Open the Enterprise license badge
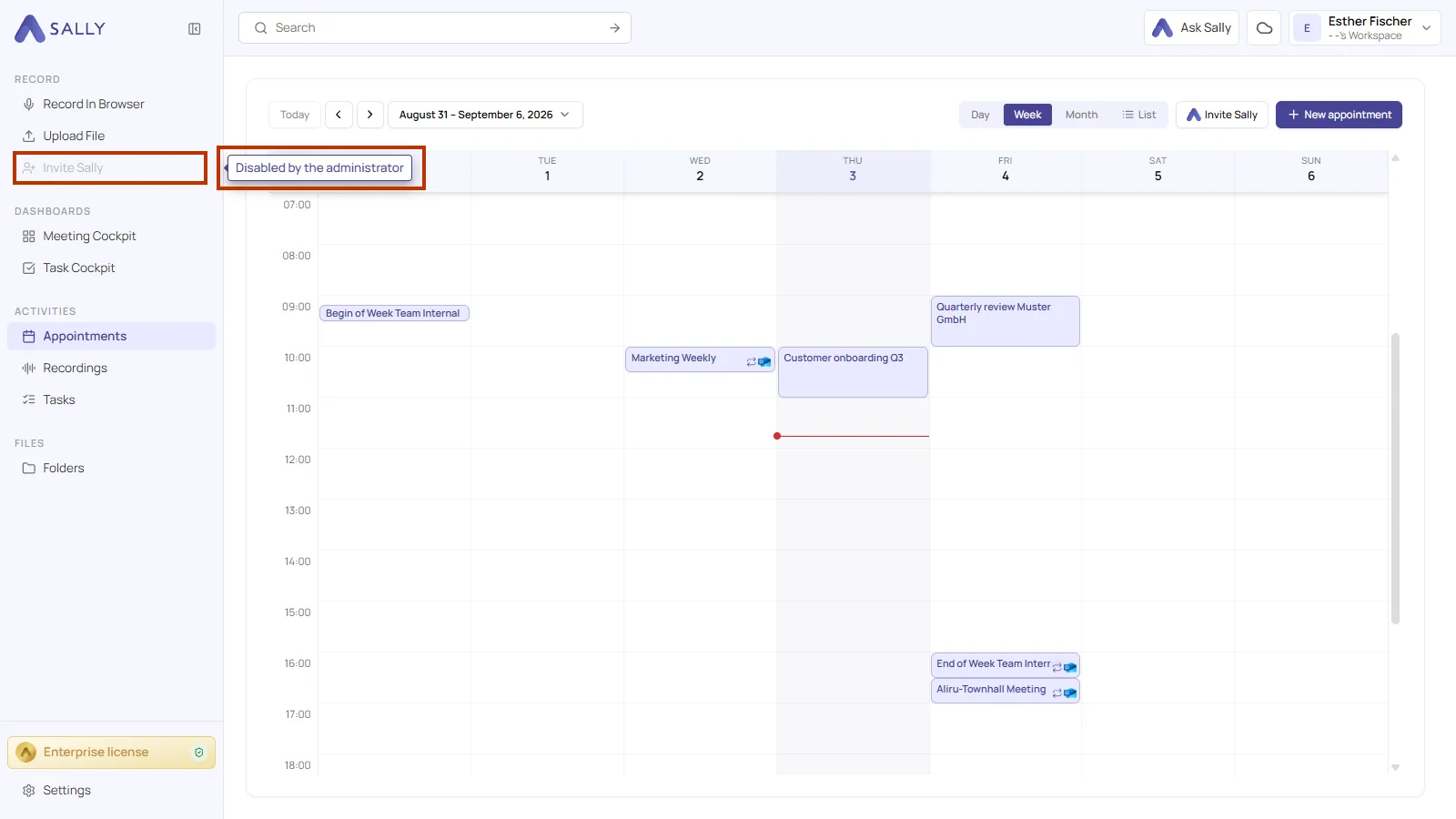The image size is (1456, 819). [112, 753]
